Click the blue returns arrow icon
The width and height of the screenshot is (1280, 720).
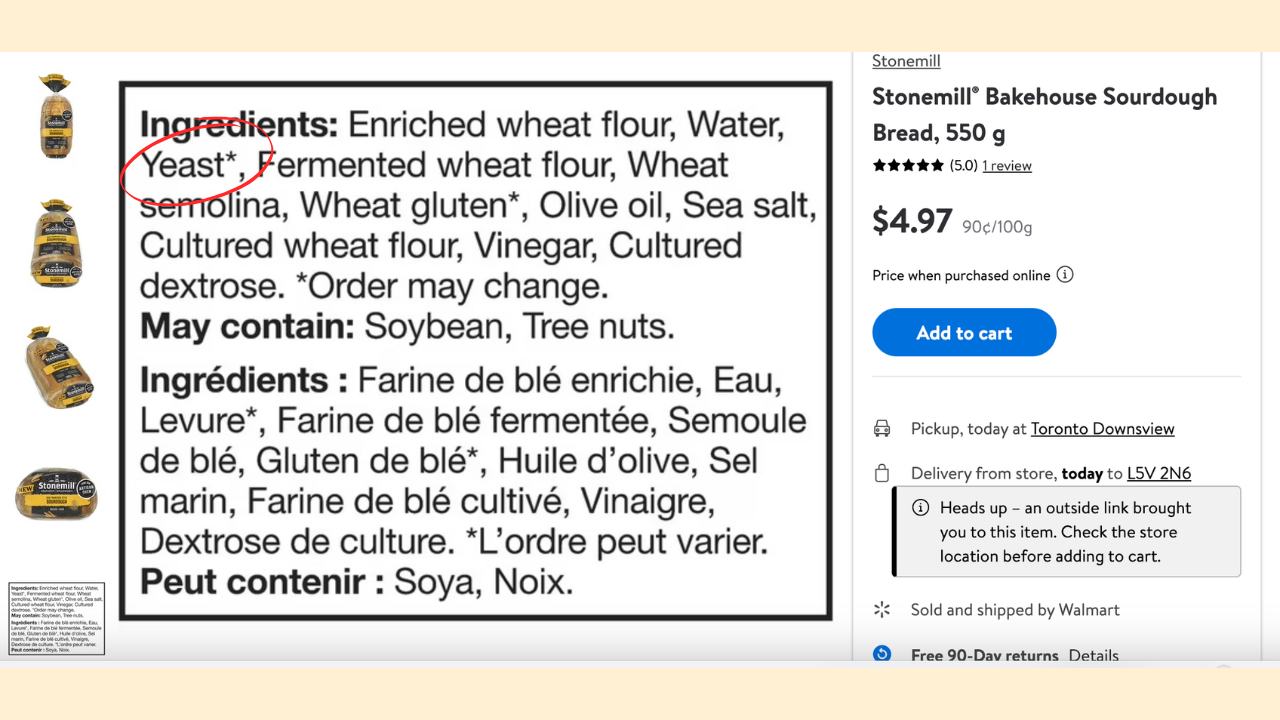pos(882,654)
